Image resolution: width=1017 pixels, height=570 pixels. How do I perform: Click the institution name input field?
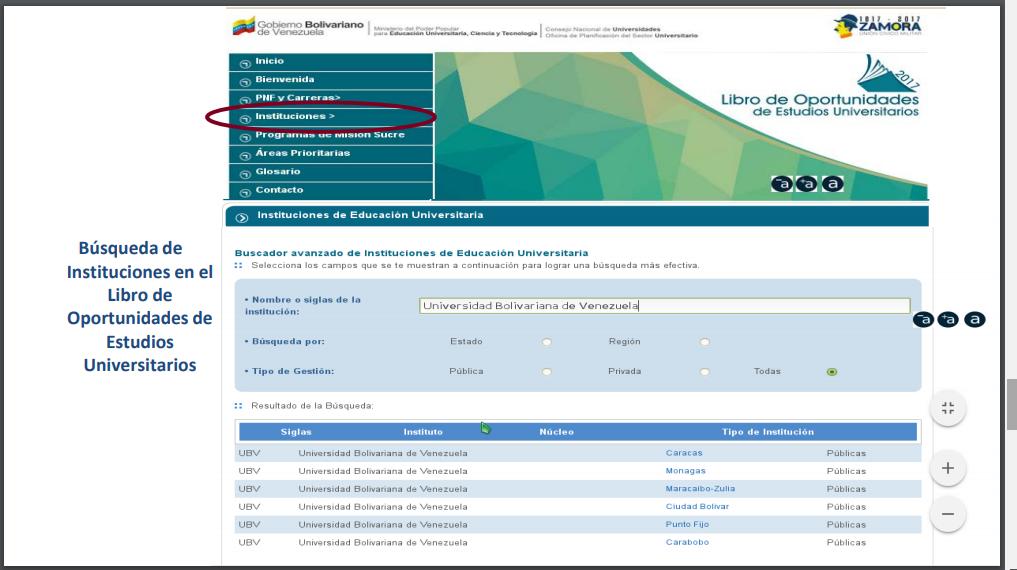[x=664, y=305]
